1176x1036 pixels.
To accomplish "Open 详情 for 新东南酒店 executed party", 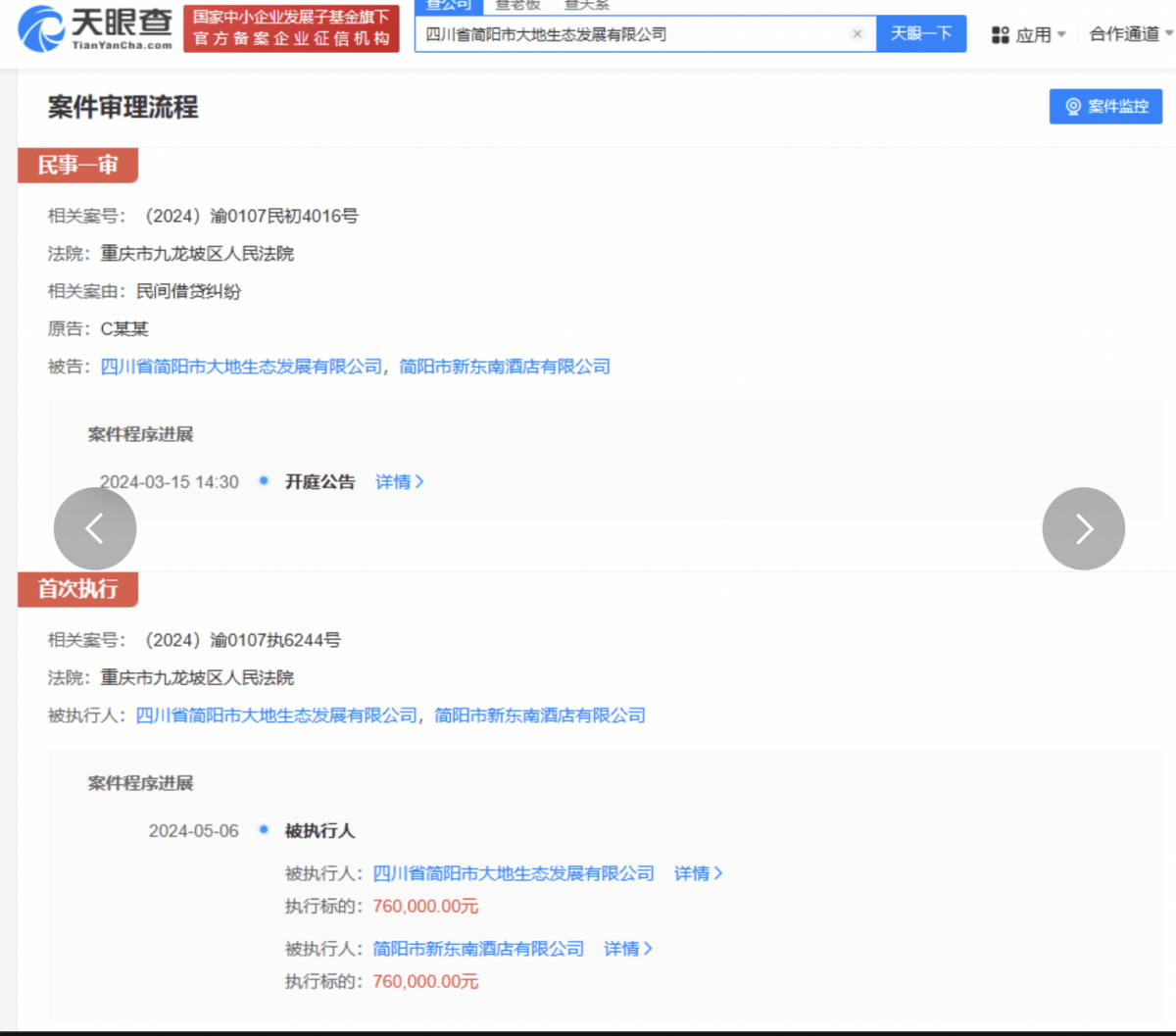I will (x=627, y=949).
